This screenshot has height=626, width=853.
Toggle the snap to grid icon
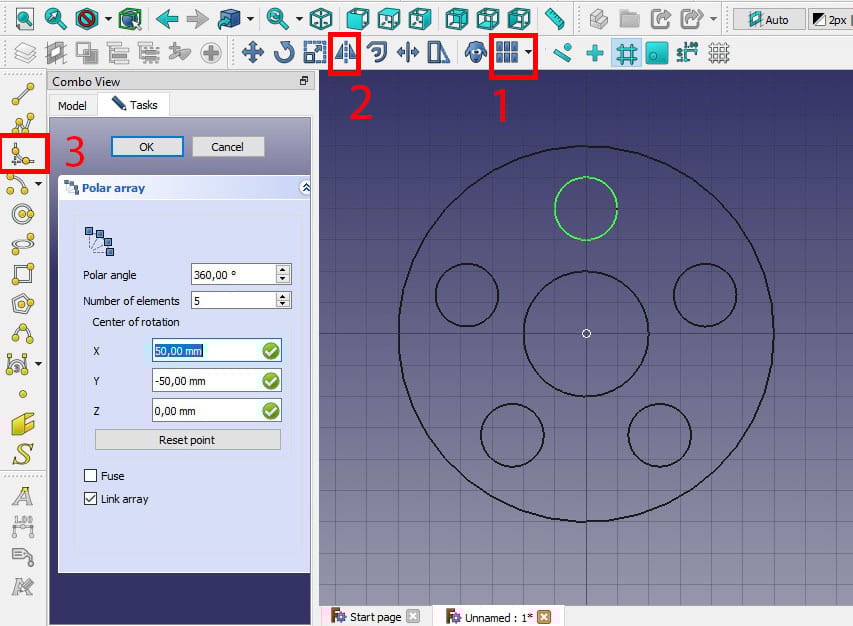626,53
